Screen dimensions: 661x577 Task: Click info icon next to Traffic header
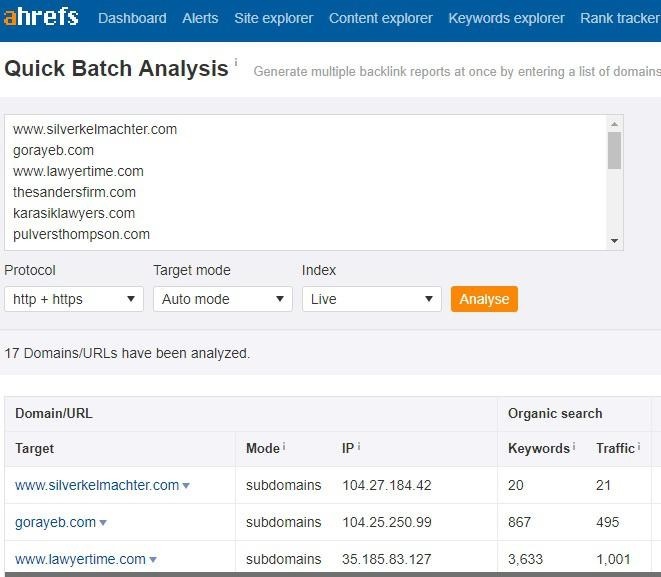[x=639, y=446]
